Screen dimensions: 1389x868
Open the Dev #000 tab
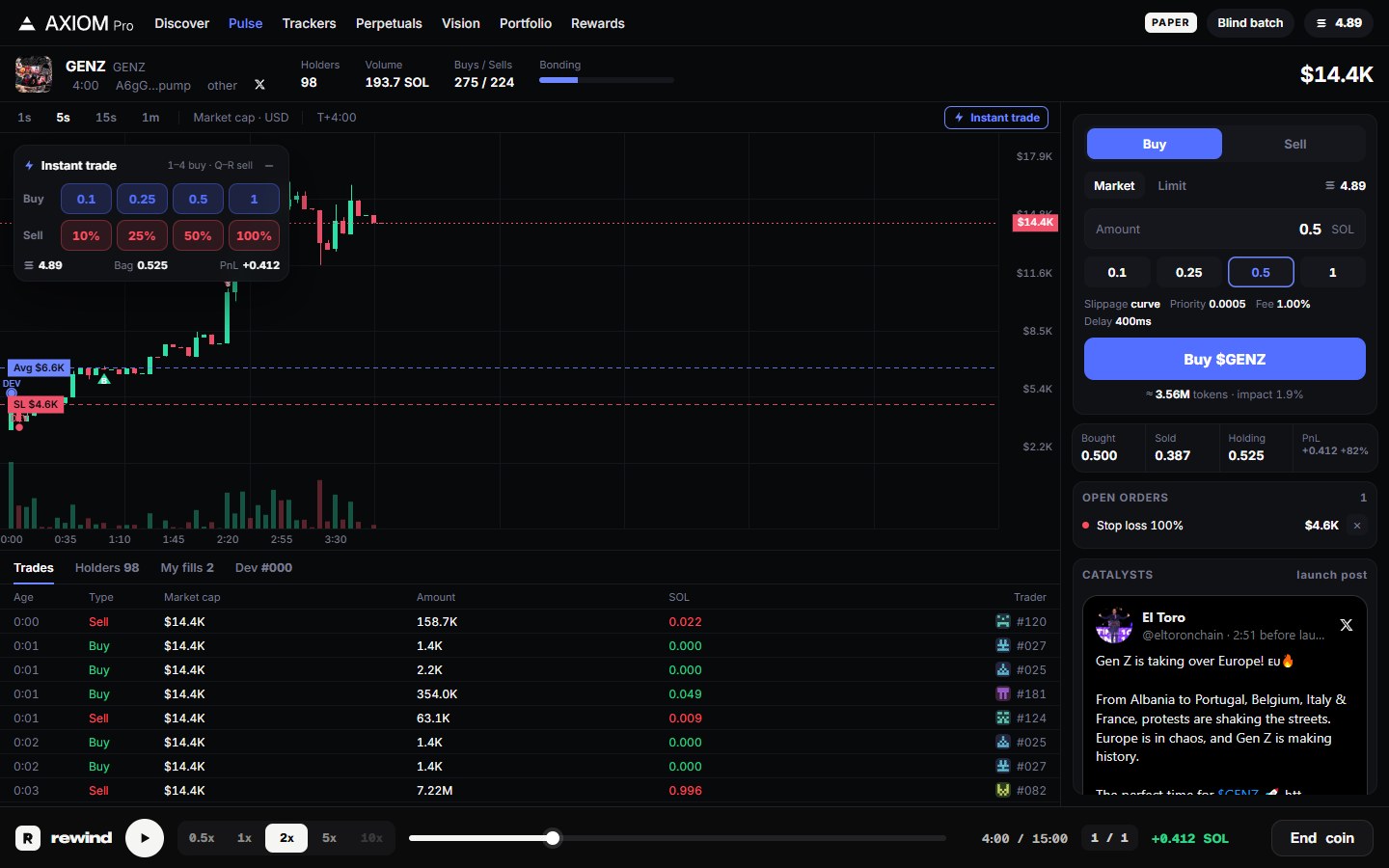tap(263, 568)
